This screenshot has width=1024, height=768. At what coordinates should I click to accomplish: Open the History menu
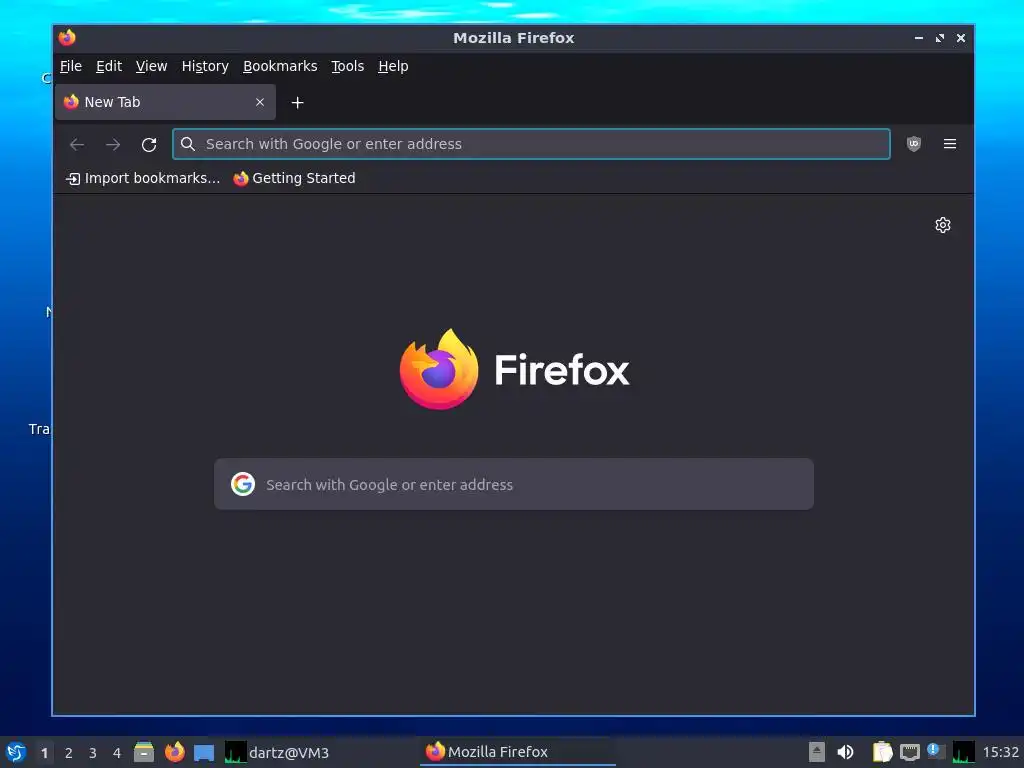205,66
